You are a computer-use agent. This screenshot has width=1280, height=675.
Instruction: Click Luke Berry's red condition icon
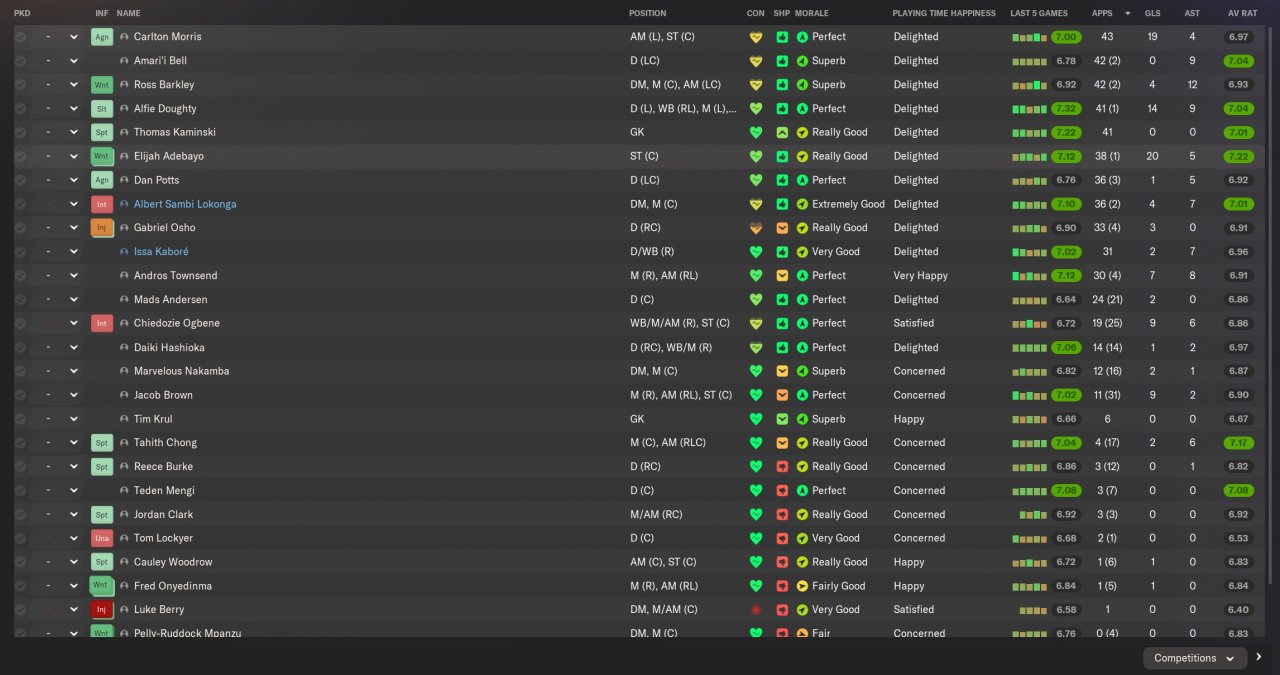point(756,610)
